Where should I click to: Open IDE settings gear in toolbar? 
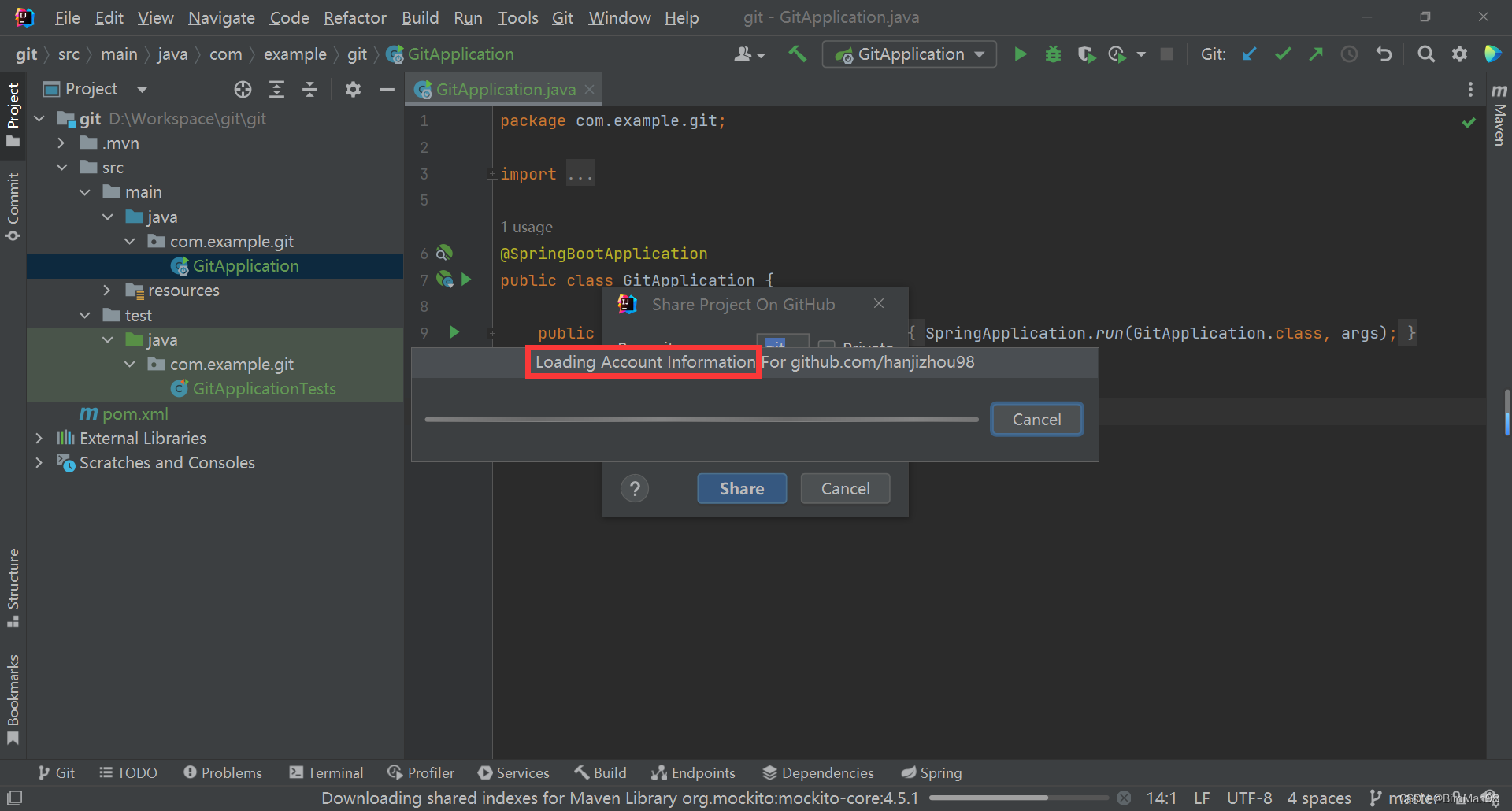1459,54
